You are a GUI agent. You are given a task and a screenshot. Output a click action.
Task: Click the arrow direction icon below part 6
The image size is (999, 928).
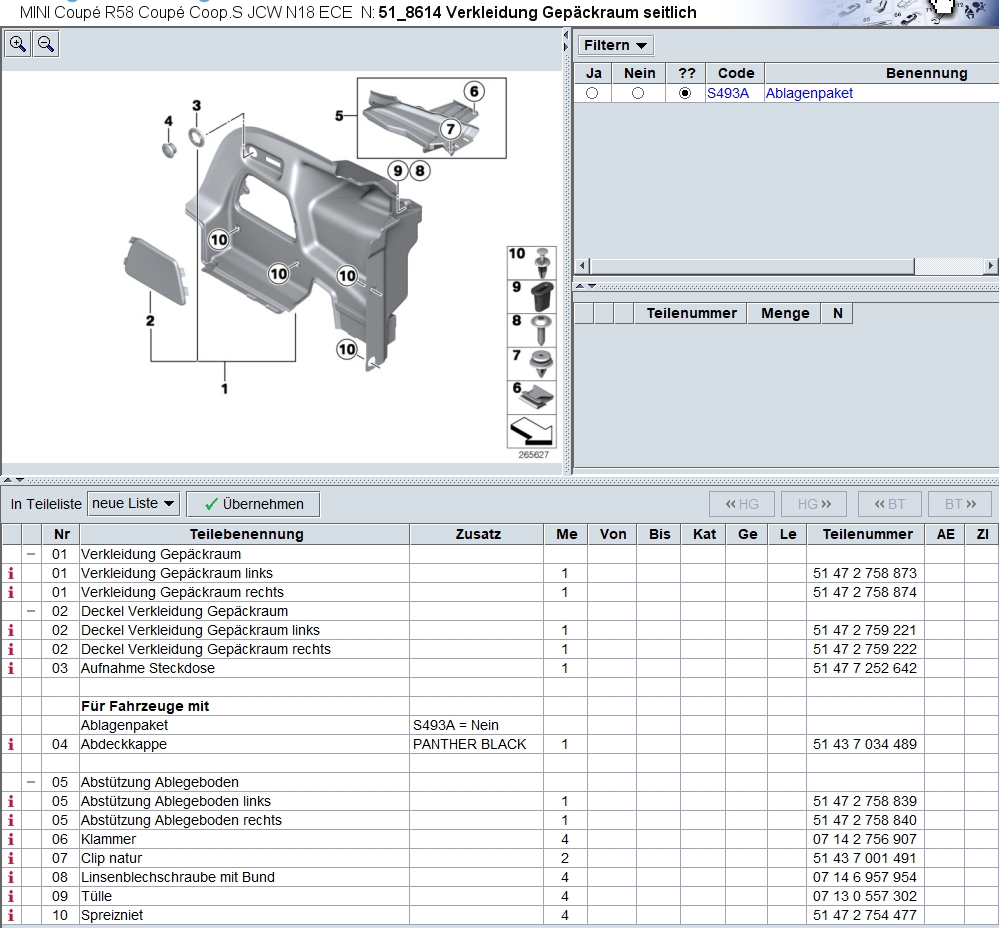click(532, 432)
